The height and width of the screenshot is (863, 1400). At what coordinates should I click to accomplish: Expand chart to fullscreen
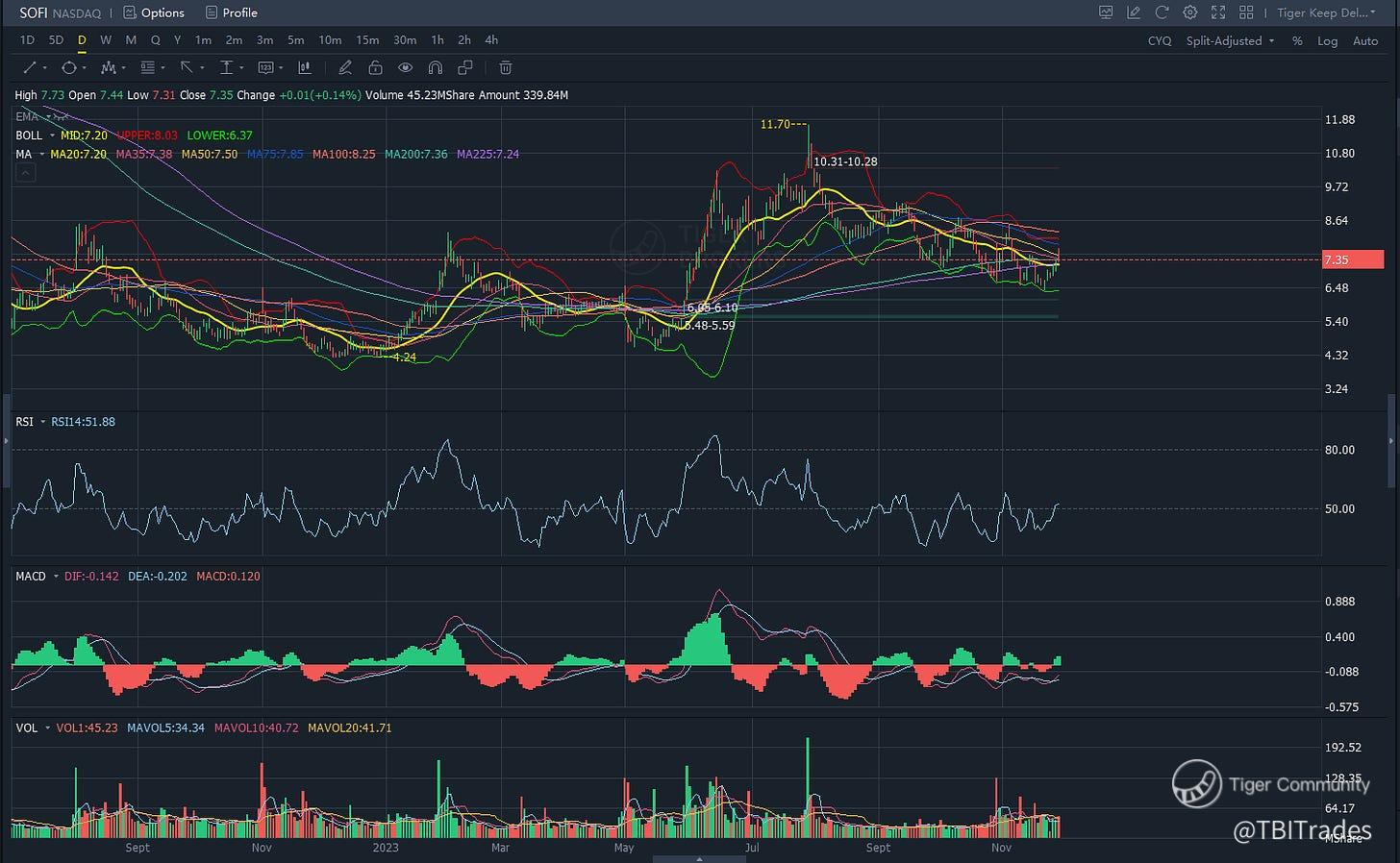(1218, 12)
